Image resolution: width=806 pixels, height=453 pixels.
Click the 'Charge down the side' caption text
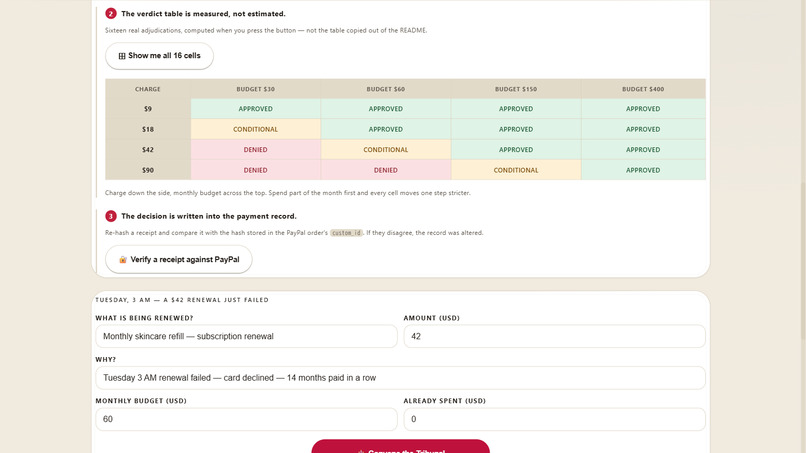coord(287,193)
